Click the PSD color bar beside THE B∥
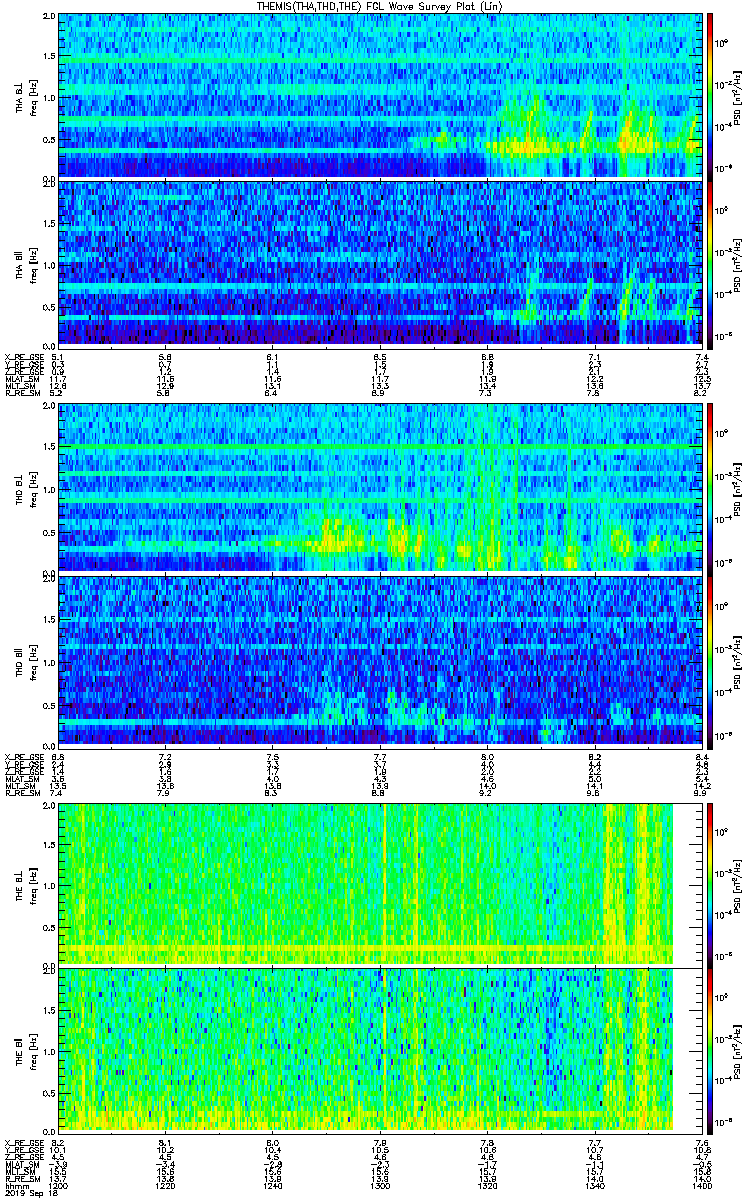The width and height of the screenshot is (750, 1200). coord(711,1050)
